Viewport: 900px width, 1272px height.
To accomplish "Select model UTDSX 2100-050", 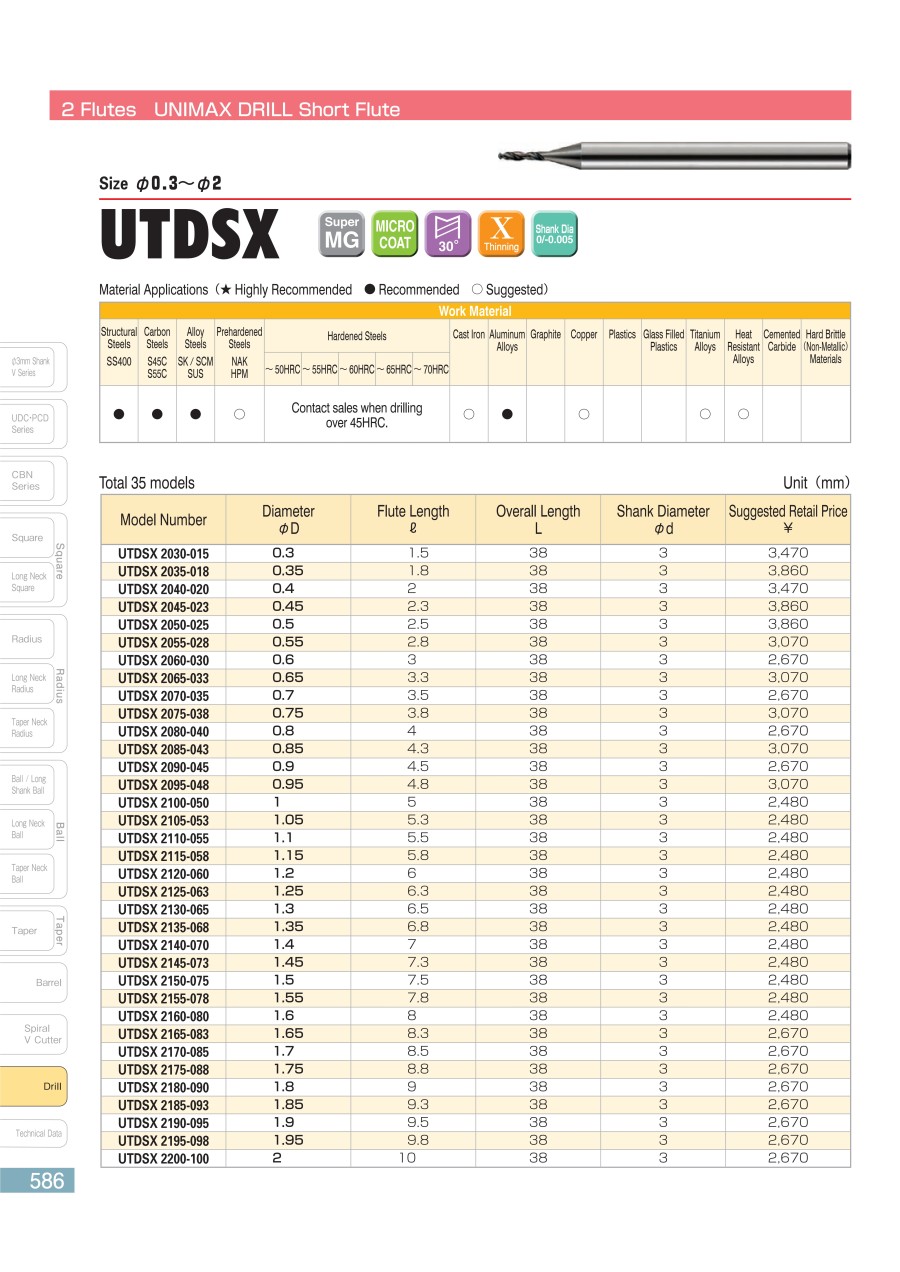I will click(x=164, y=803).
